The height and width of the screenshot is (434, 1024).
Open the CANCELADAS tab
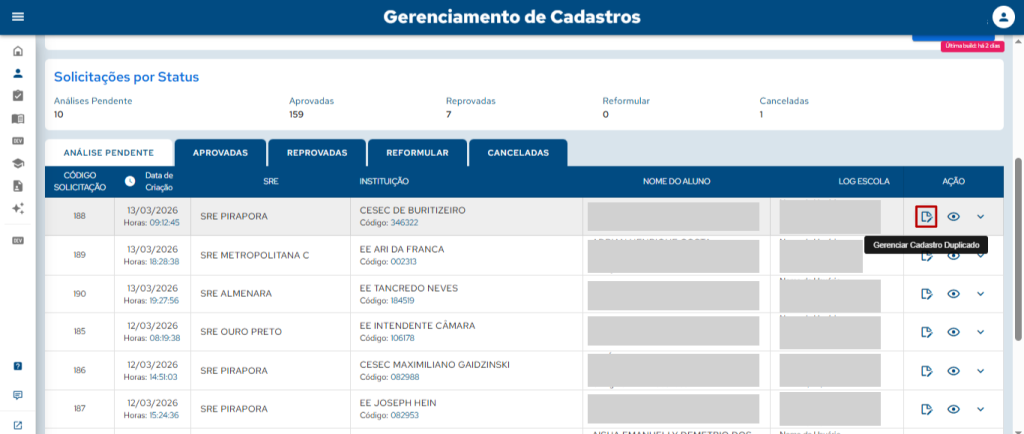[517, 153]
